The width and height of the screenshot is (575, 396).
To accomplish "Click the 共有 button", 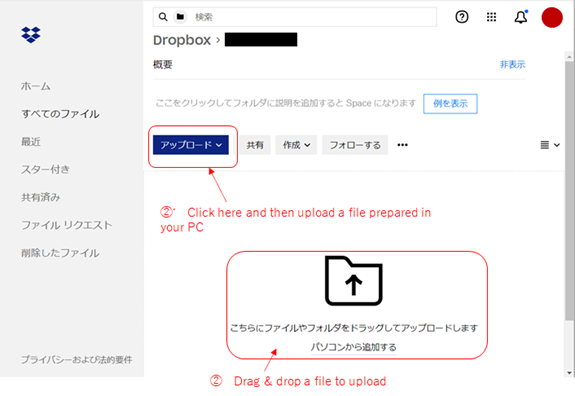I will 255,145.
